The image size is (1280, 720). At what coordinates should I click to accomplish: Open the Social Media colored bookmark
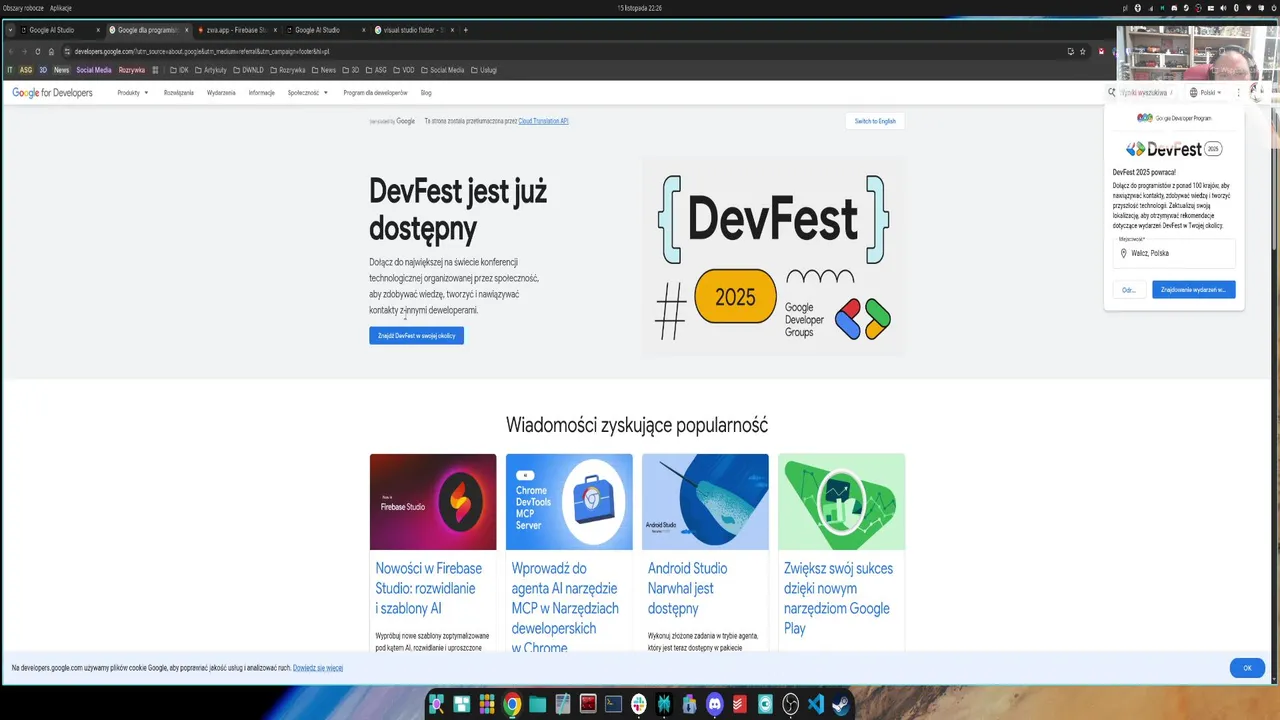tap(94, 70)
